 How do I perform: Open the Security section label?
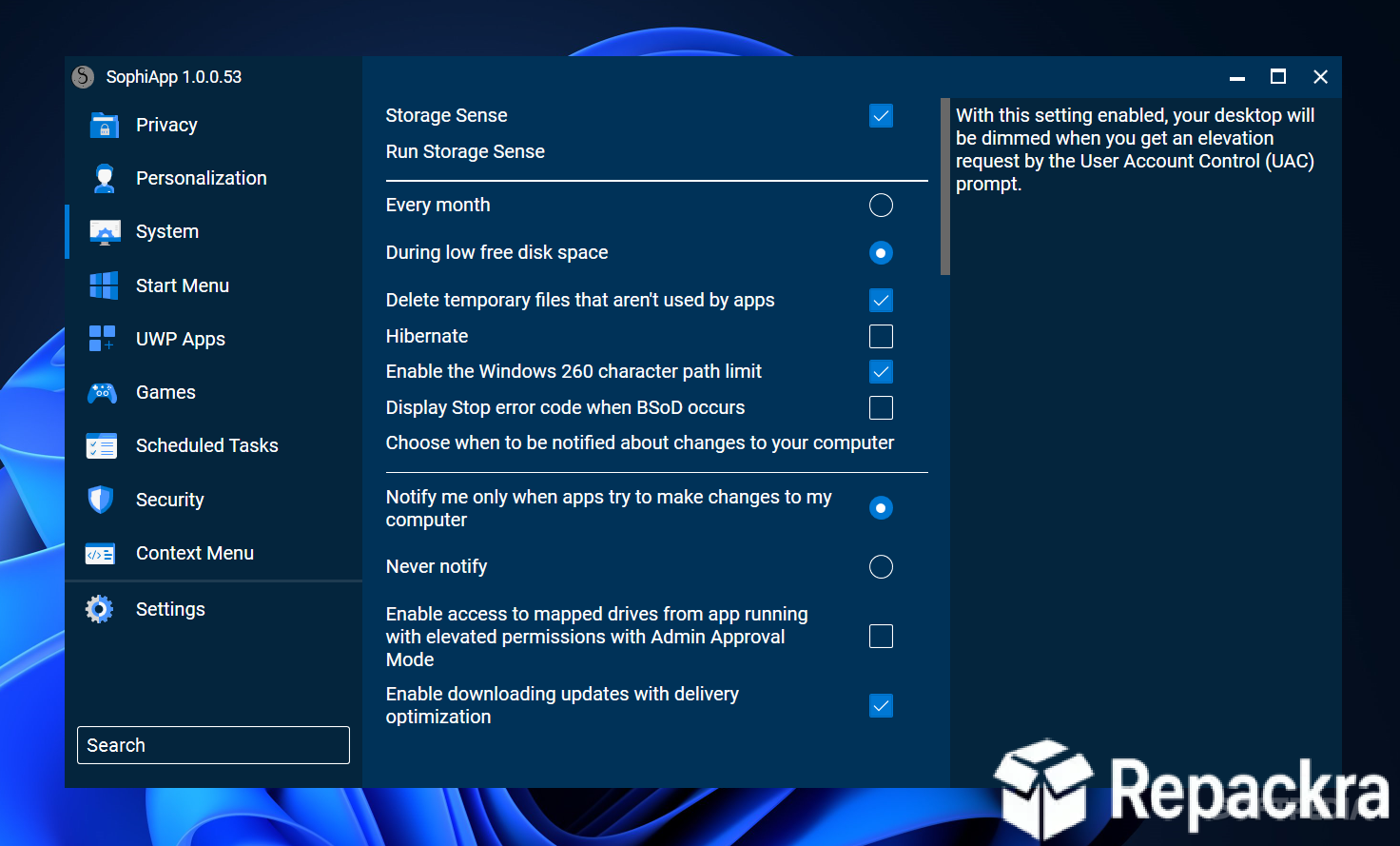[170, 500]
